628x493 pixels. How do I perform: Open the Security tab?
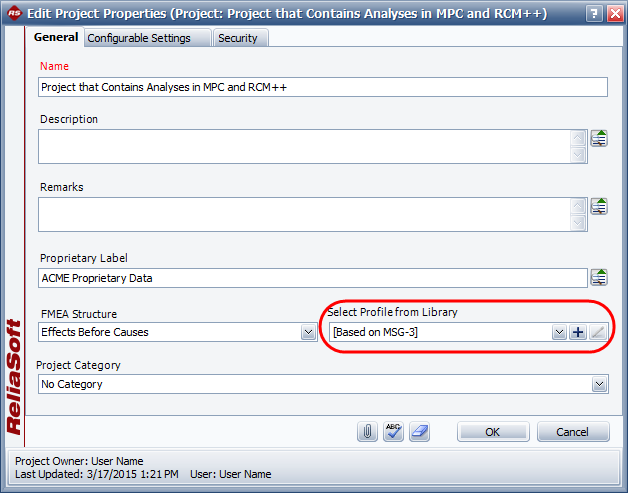click(238, 38)
